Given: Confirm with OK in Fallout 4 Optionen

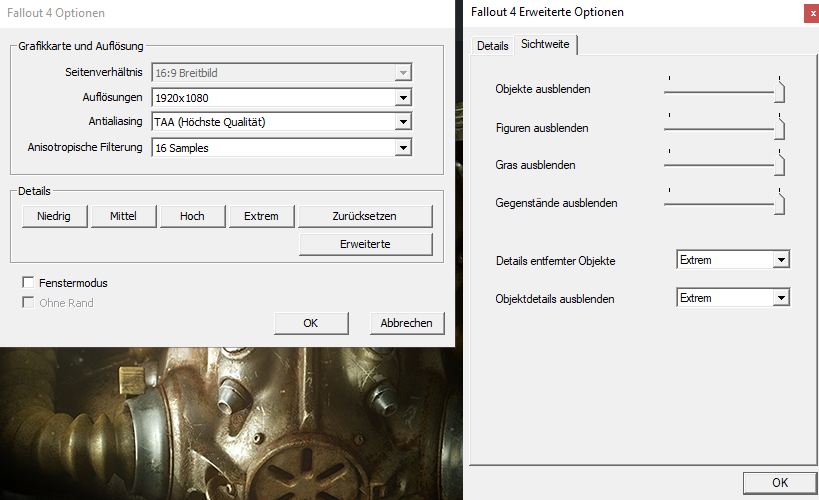Looking at the screenshot, I should (311, 323).
